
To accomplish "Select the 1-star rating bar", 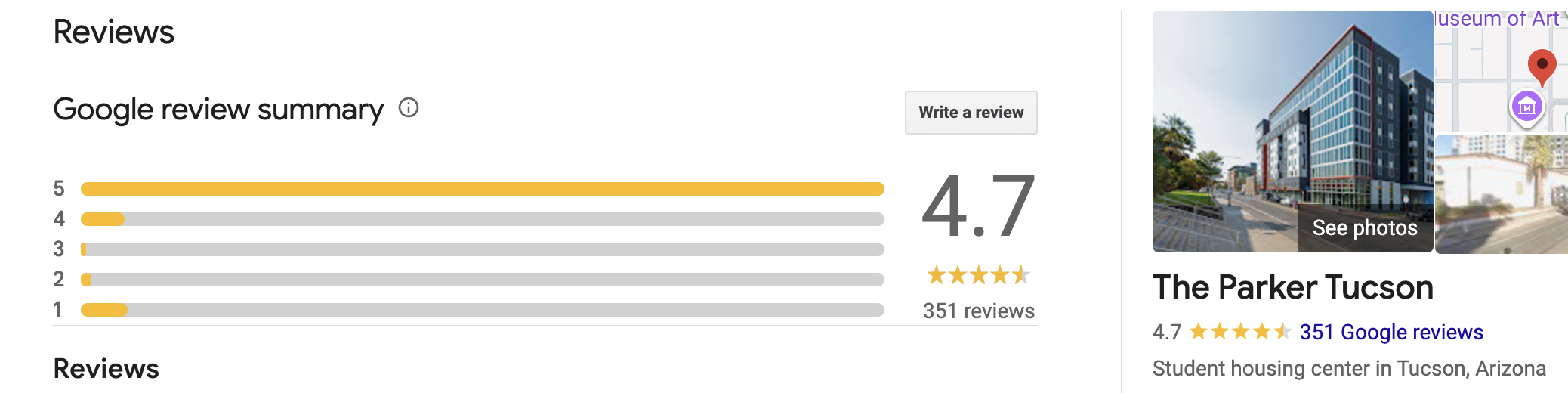I will (x=482, y=310).
